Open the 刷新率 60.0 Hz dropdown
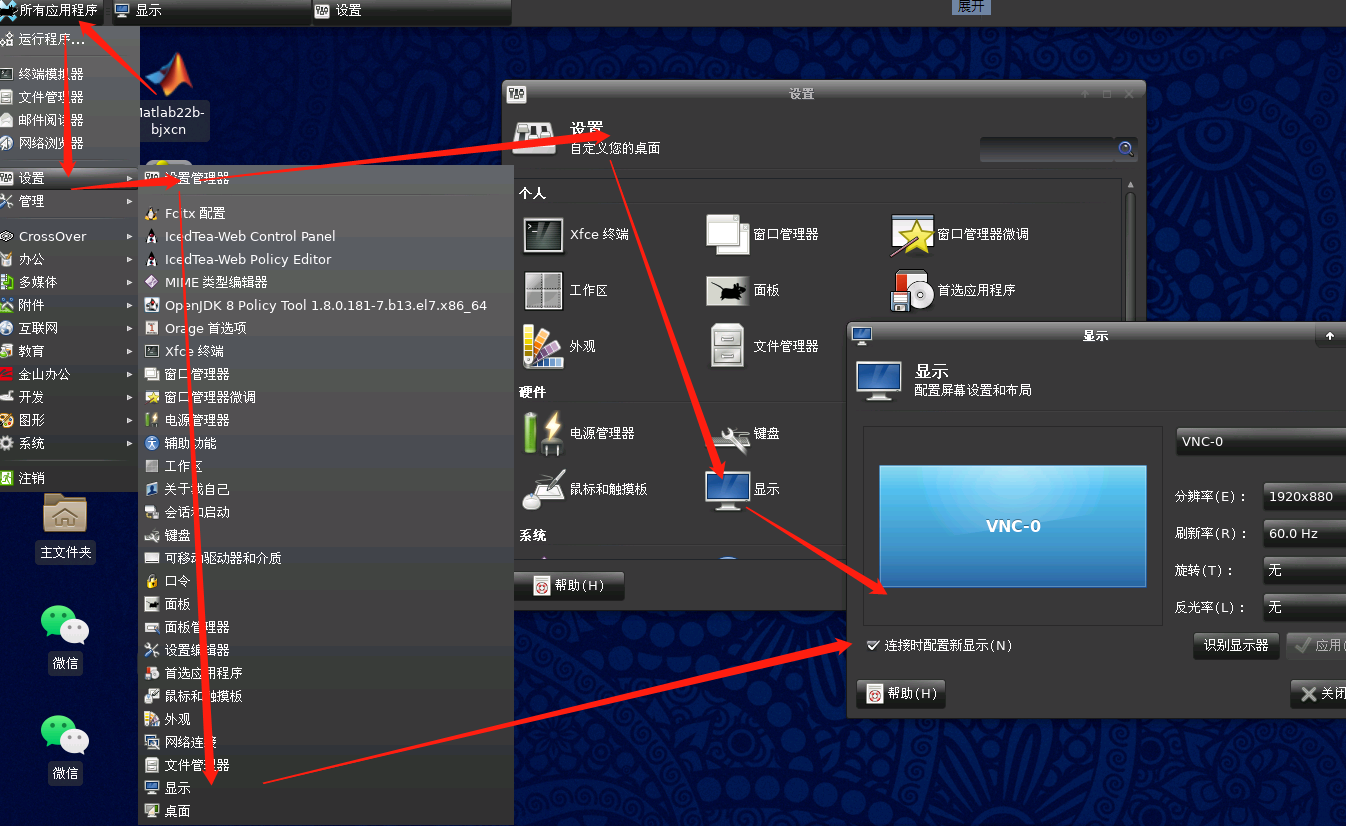Viewport: 1346px width, 826px height. [x=1304, y=533]
